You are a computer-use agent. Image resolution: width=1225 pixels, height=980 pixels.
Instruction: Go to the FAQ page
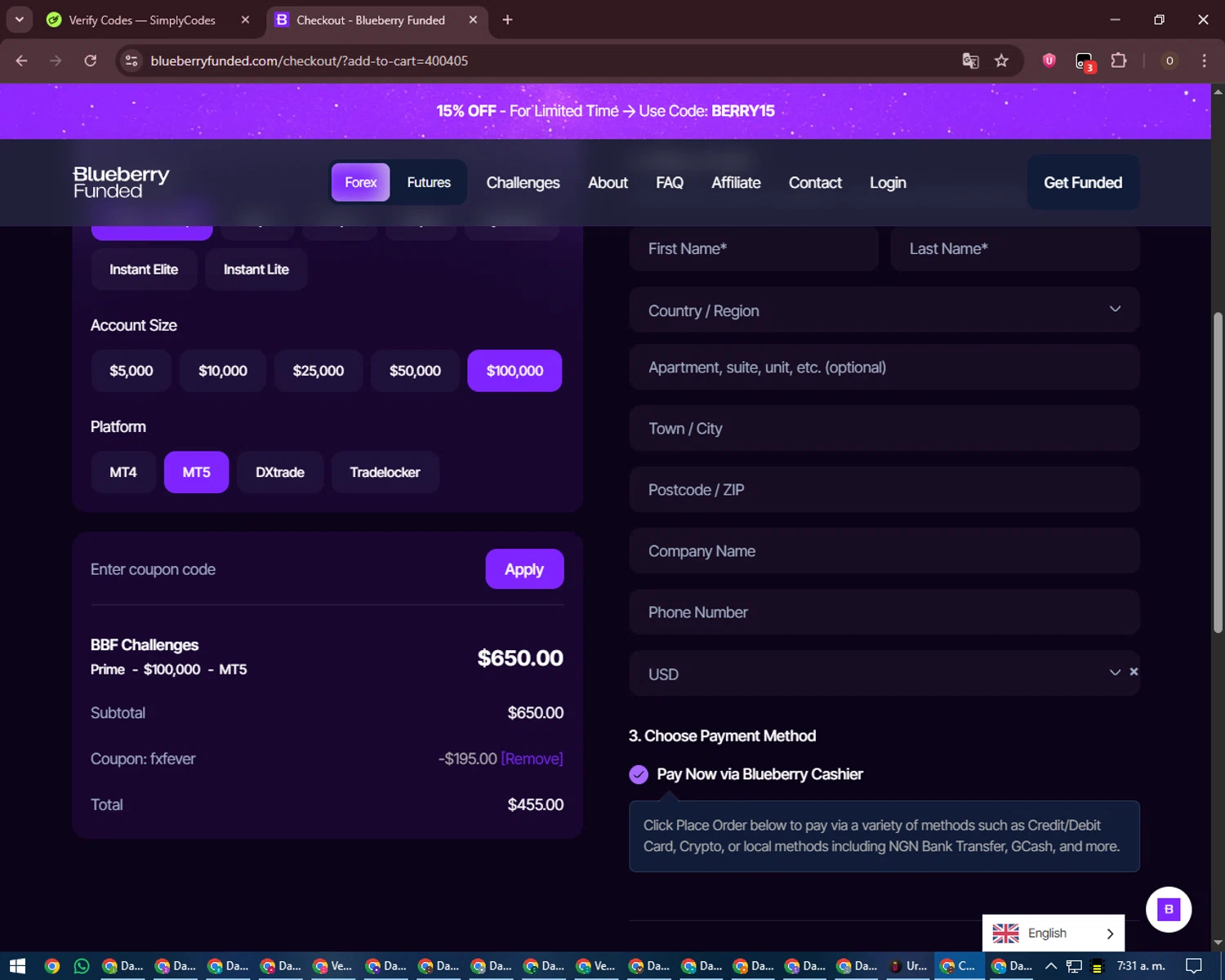[670, 182]
